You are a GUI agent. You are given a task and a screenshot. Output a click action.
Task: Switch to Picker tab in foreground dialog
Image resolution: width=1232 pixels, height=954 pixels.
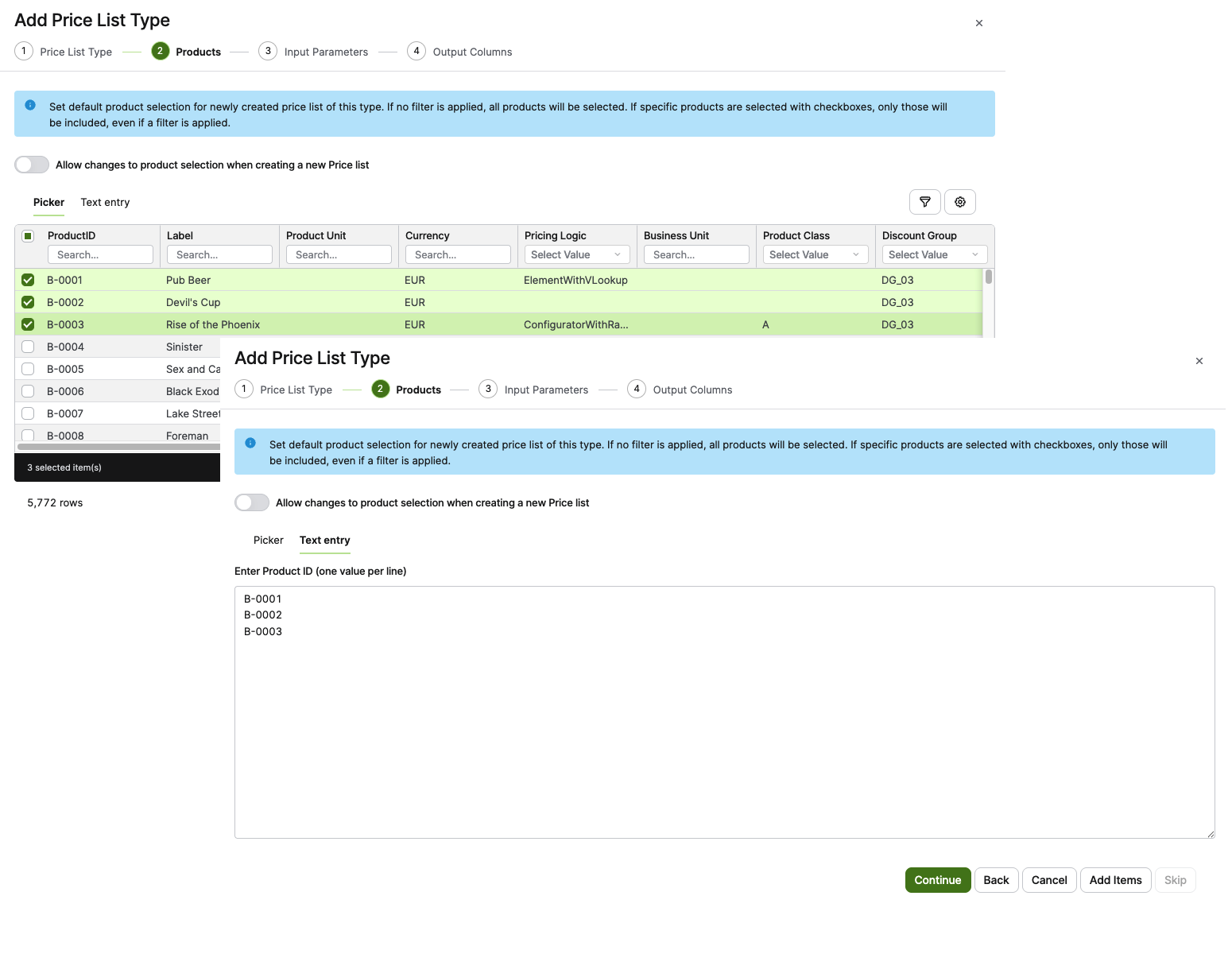(x=269, y=541)
